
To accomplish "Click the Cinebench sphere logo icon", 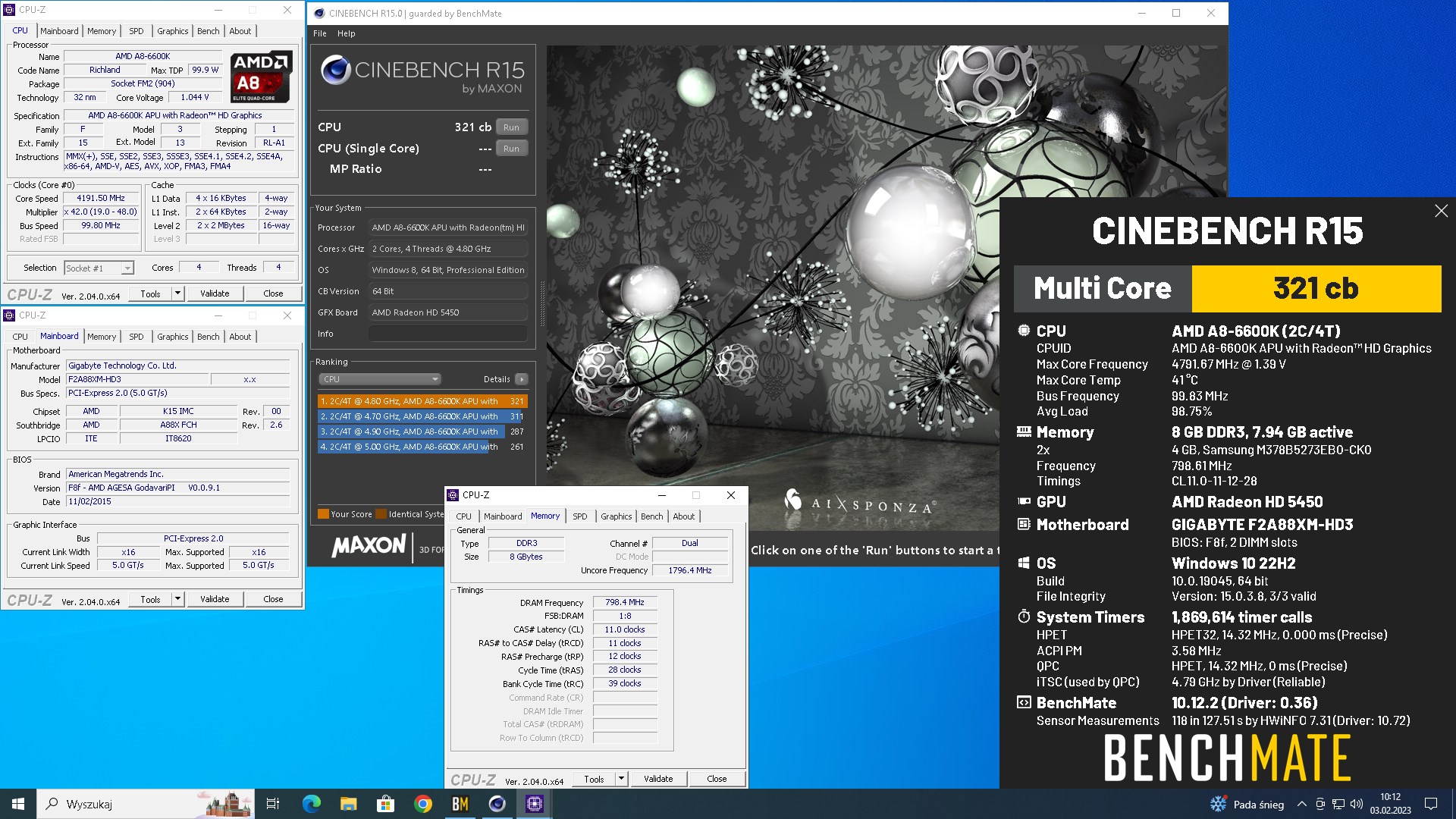I will (x=335, y=70).
